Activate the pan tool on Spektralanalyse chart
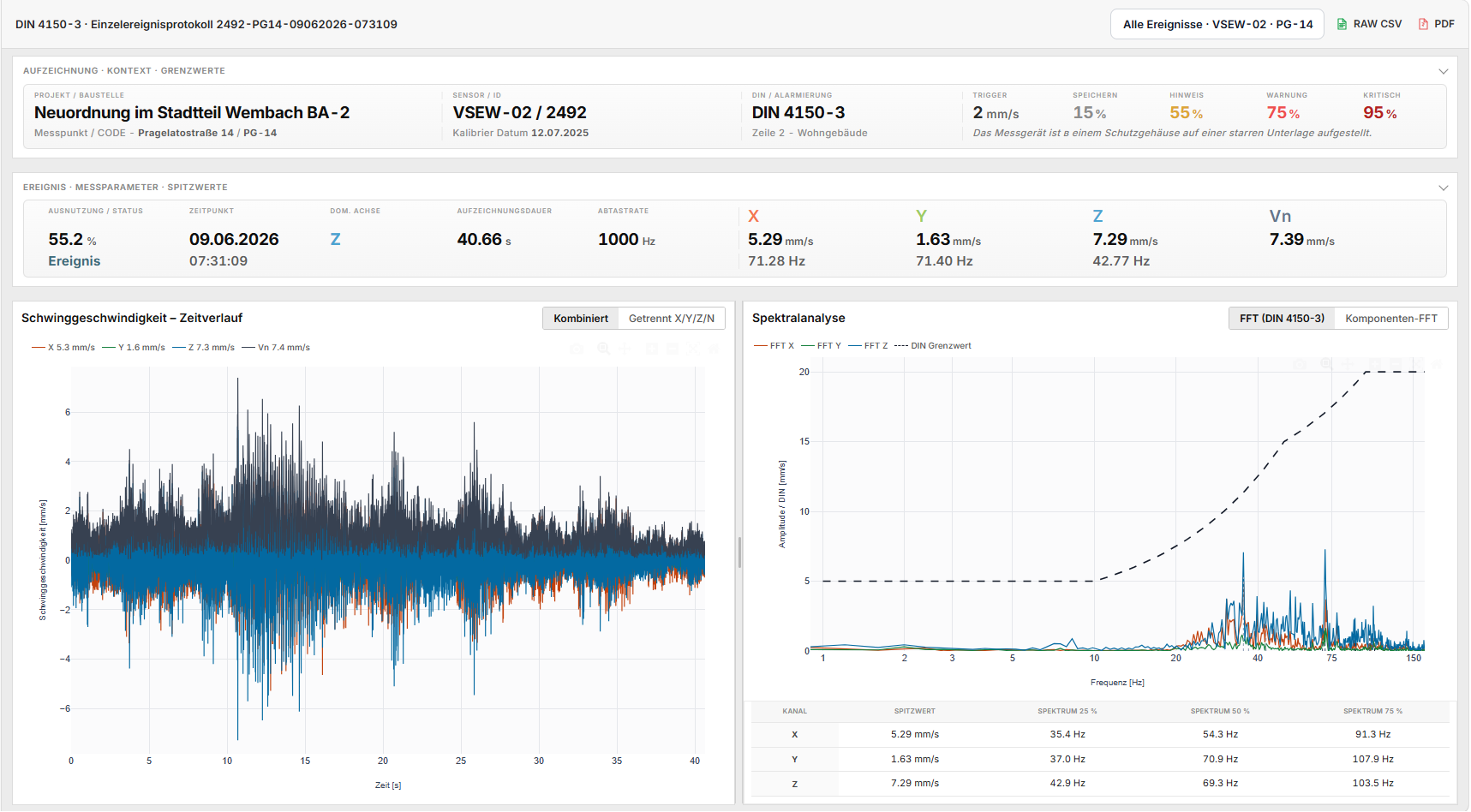This screenshot has height=812, width=1471. [1348, 364]
